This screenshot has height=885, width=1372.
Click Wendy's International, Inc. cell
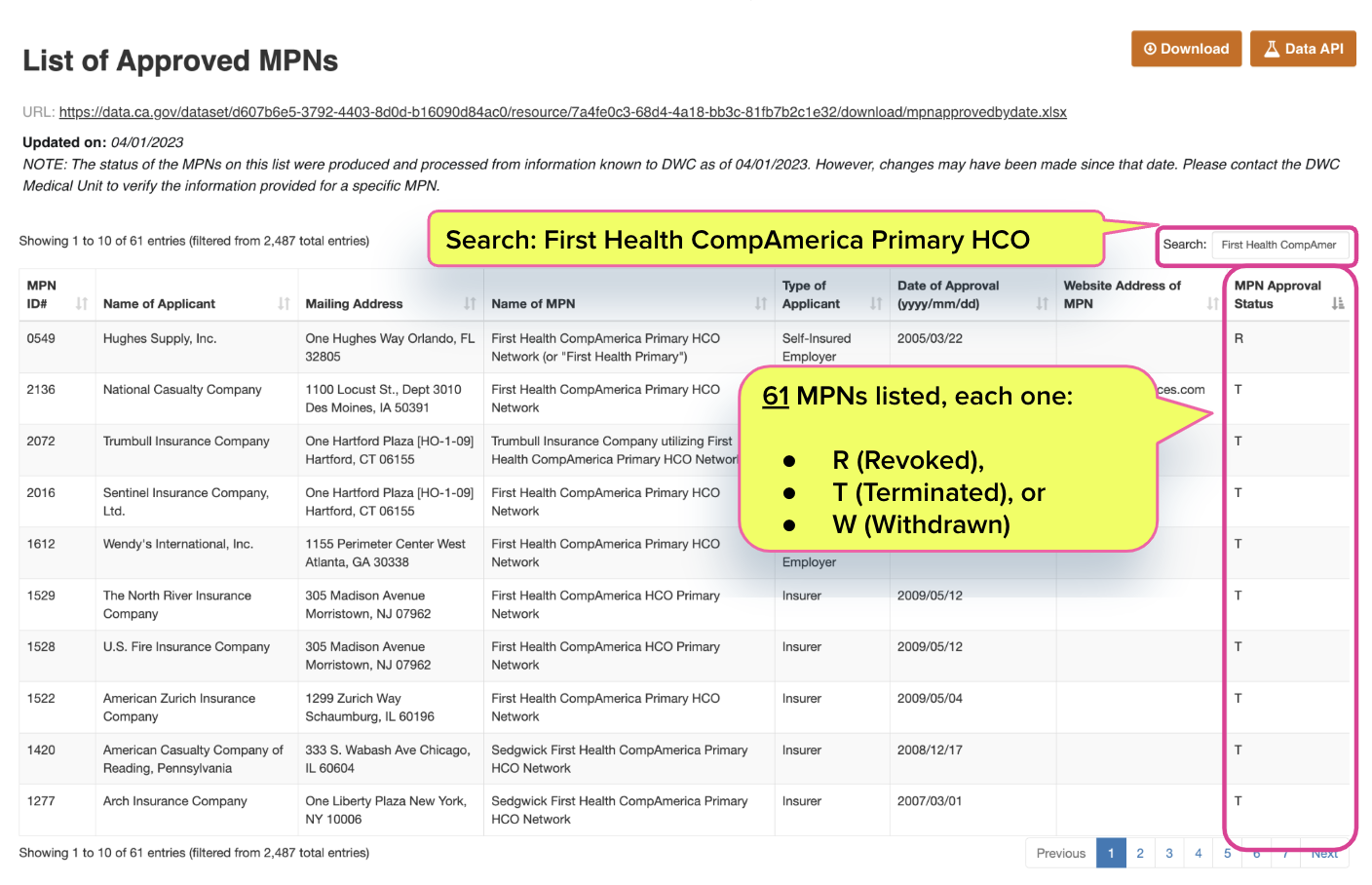pos(197,553)
